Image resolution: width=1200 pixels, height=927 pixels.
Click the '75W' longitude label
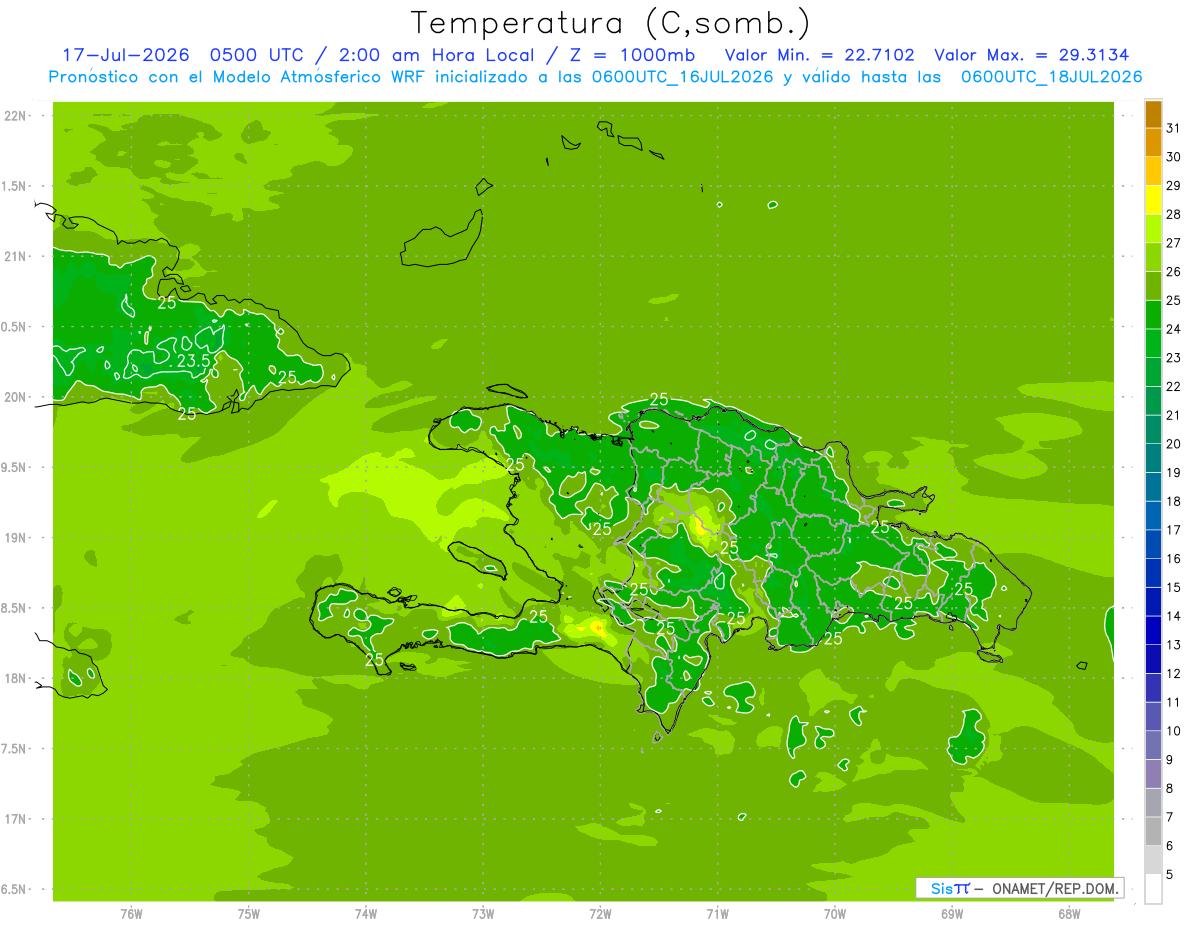tap(248, 914)
